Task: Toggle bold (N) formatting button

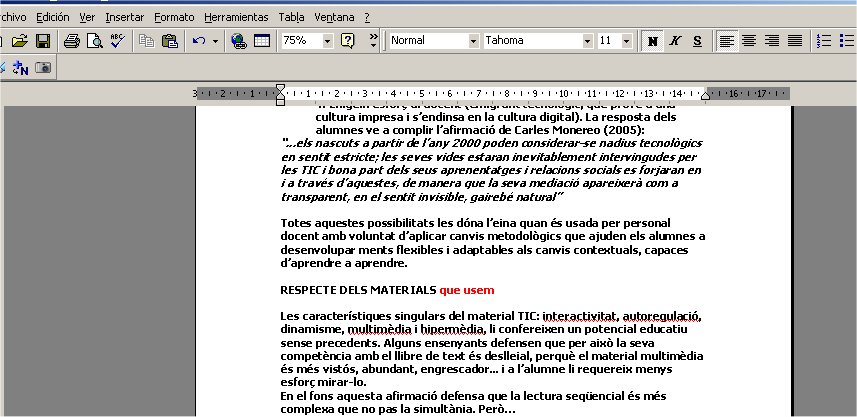Action: pos(651,41)
